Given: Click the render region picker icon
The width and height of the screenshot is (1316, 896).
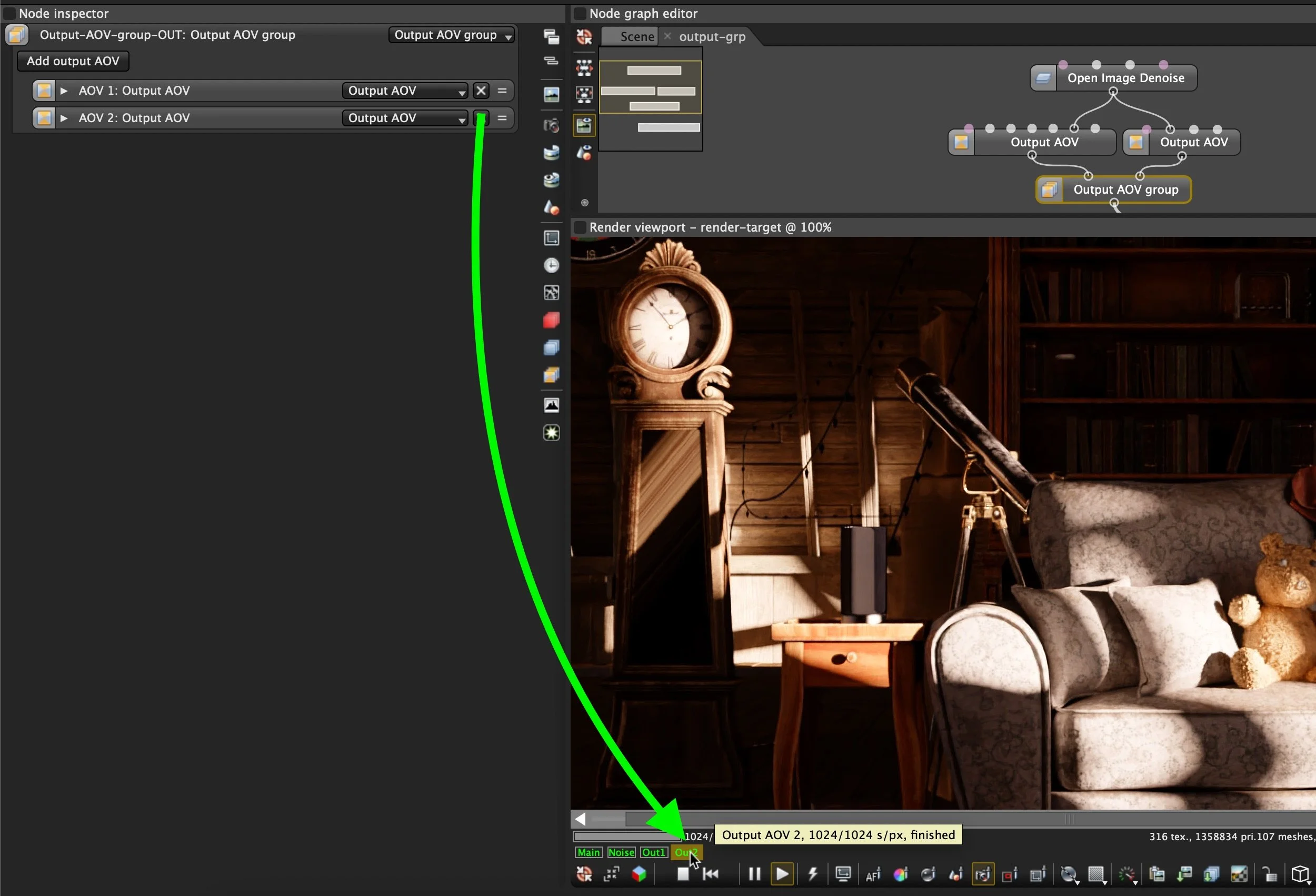Looking at the screenshot, I should (x=1010, y=874).
